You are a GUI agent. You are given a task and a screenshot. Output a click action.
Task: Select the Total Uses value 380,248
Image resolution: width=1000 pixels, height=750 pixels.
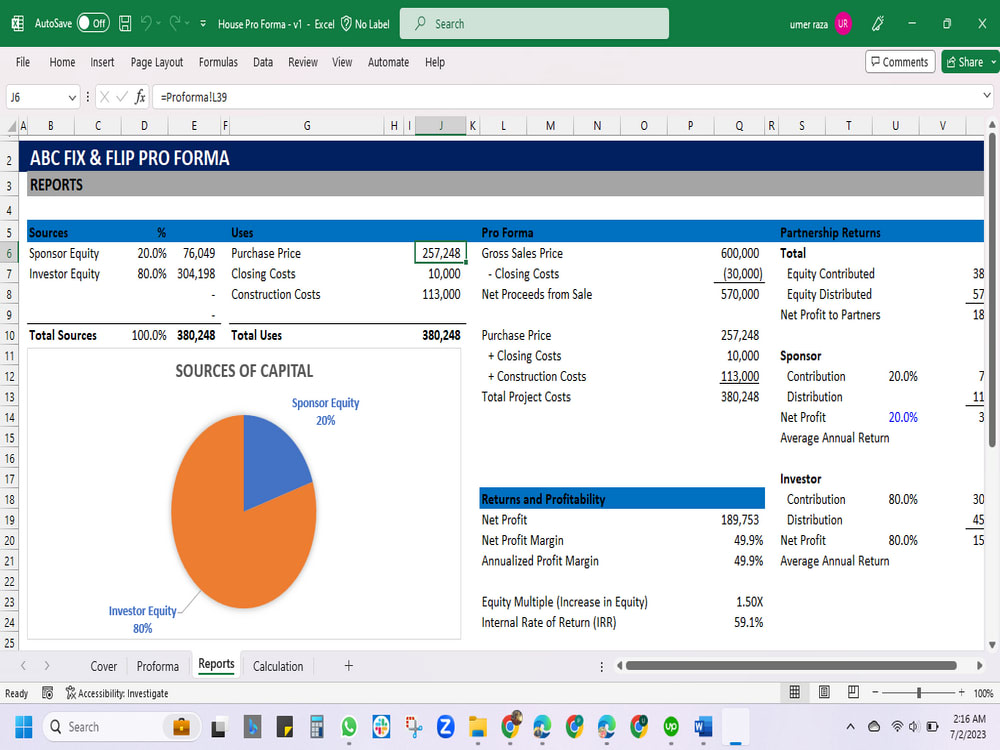coord(441,335)
